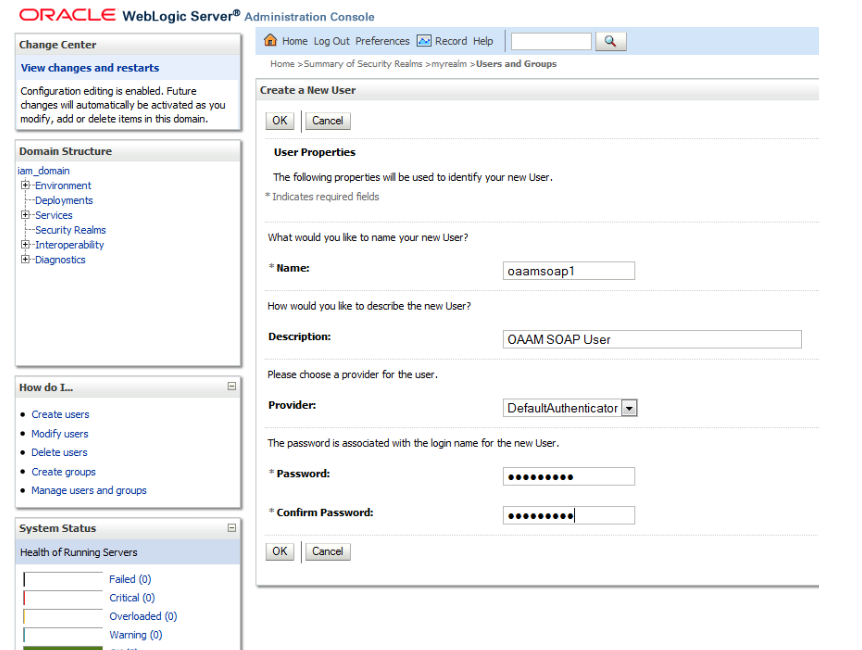This screenshot has height=650, width=862.
Task: Click the Critical (0) status link
Action: tap(132, 598)
